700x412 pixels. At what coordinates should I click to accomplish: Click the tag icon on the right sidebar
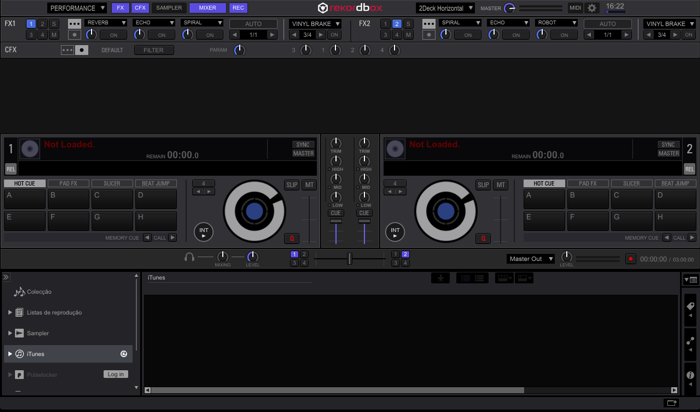[x=690, y=306]
